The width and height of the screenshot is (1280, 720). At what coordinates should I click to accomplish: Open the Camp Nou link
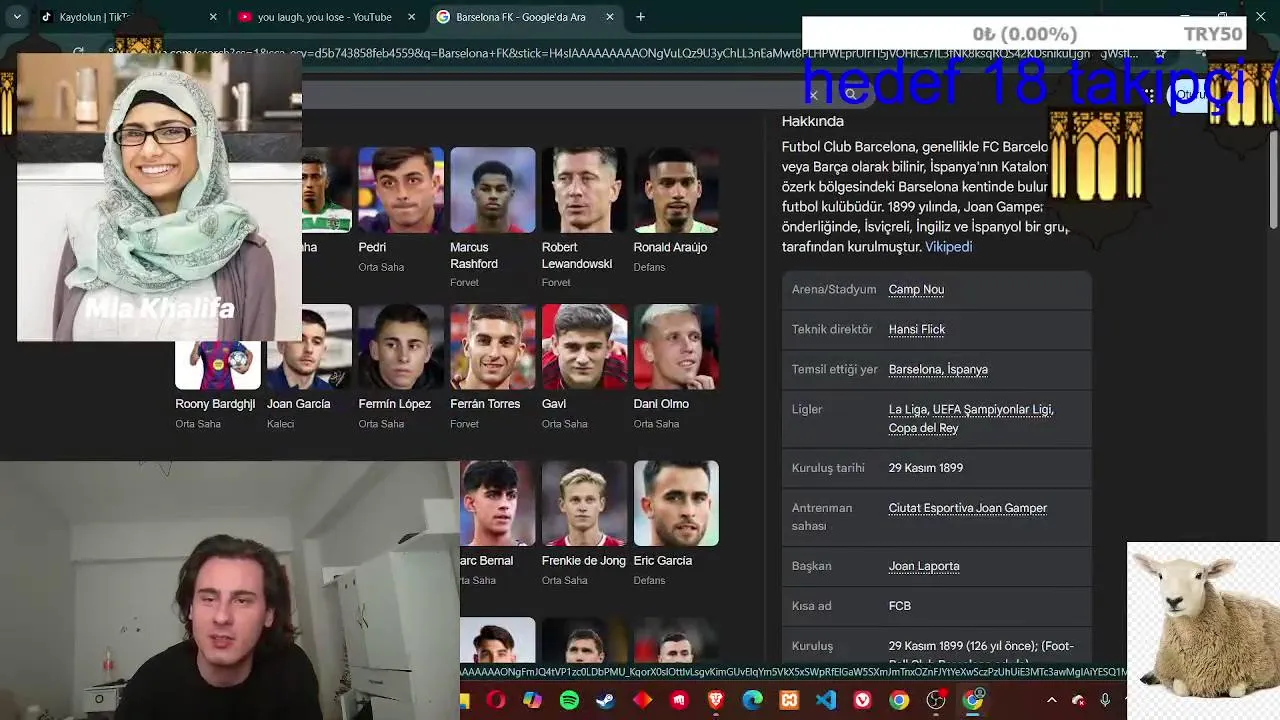coord(916,289)
